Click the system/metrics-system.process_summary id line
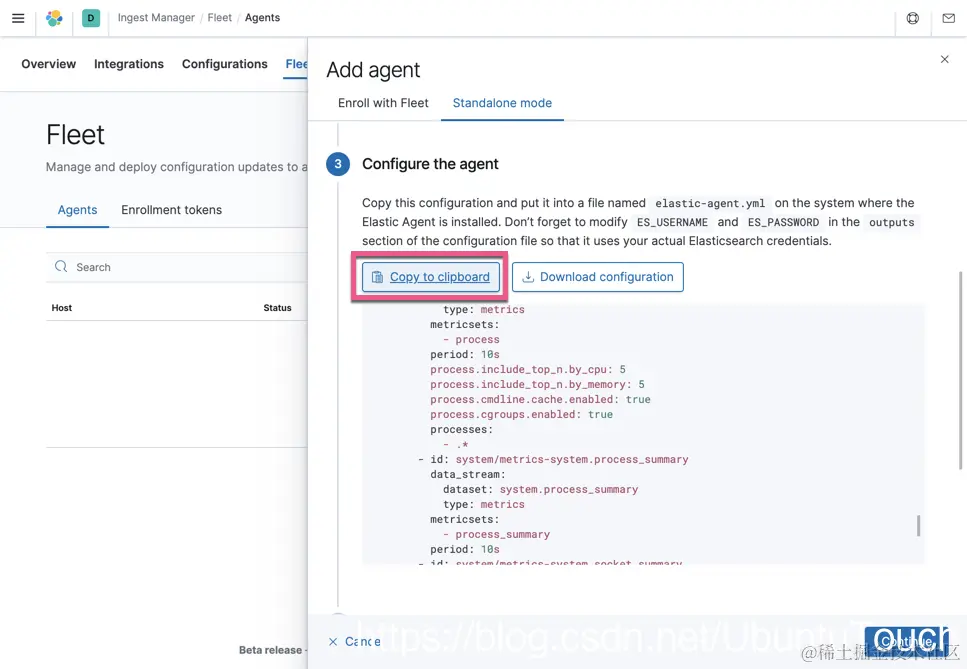The image size is (967, 669). point(553,459)
